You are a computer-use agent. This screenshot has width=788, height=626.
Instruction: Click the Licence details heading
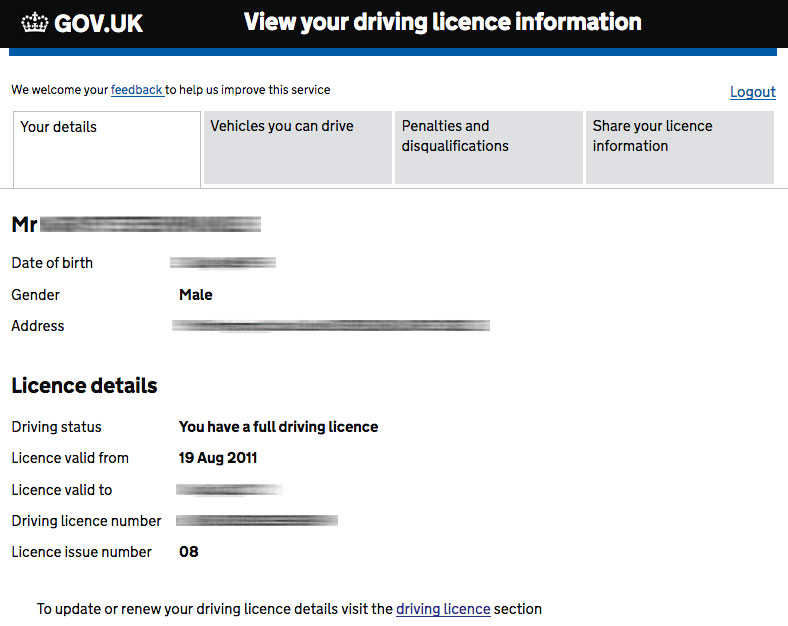84,385
